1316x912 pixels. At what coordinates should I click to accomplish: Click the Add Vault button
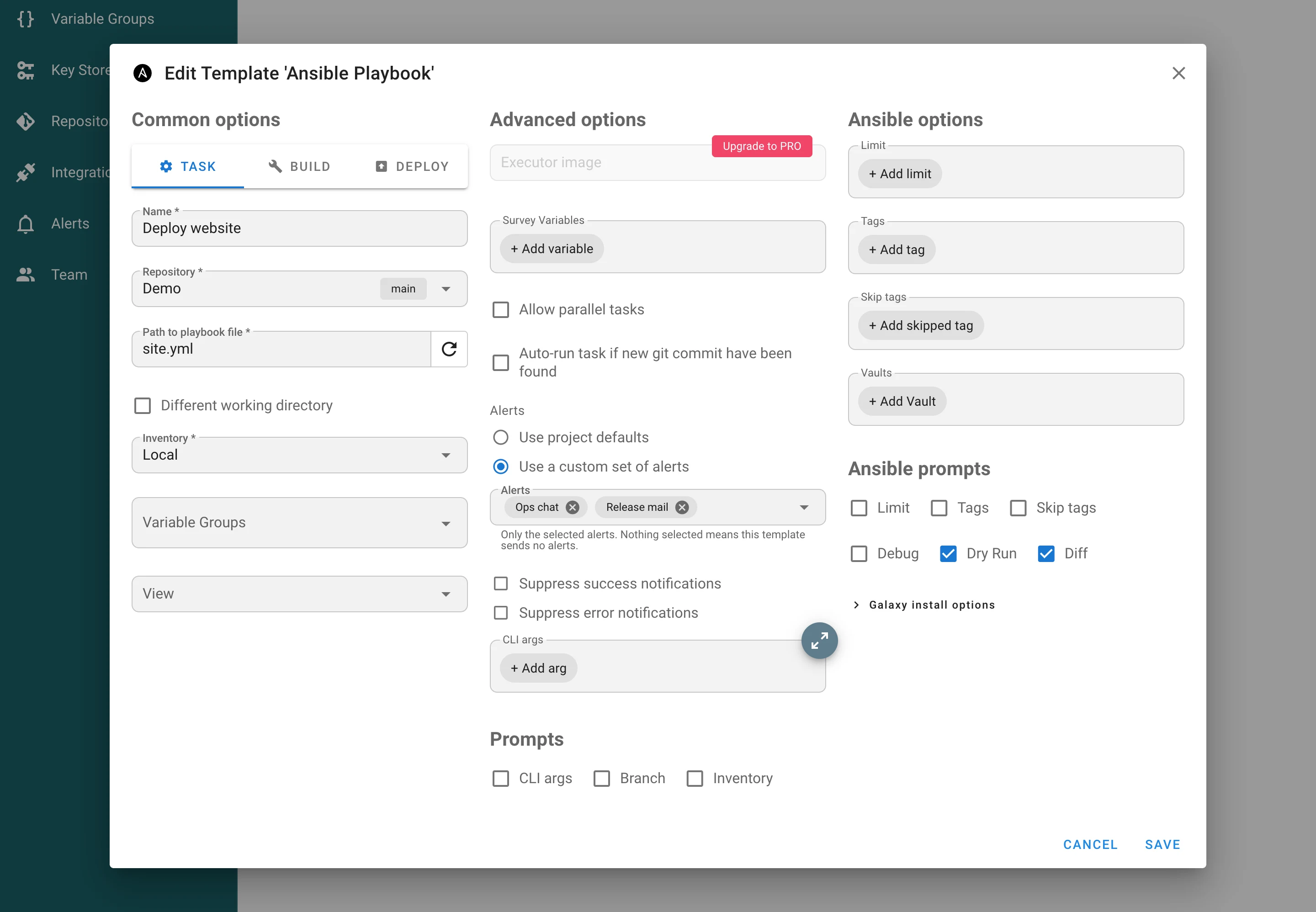click(902, 402)
